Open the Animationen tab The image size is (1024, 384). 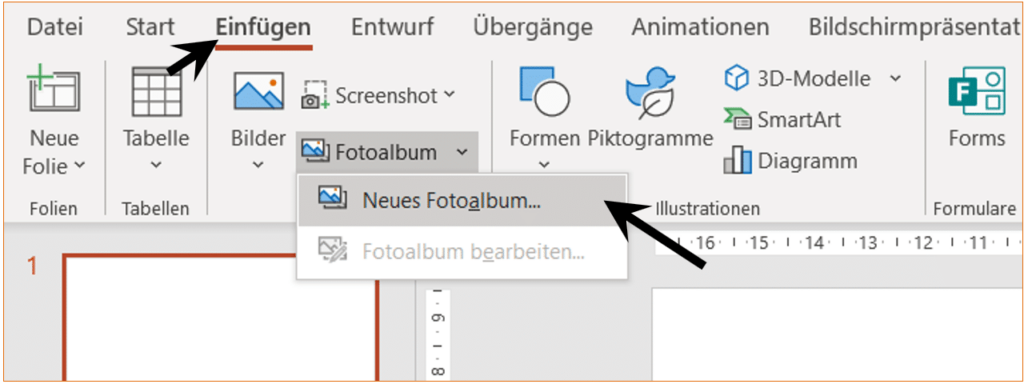pyautogui.click(x=700, y=27)
